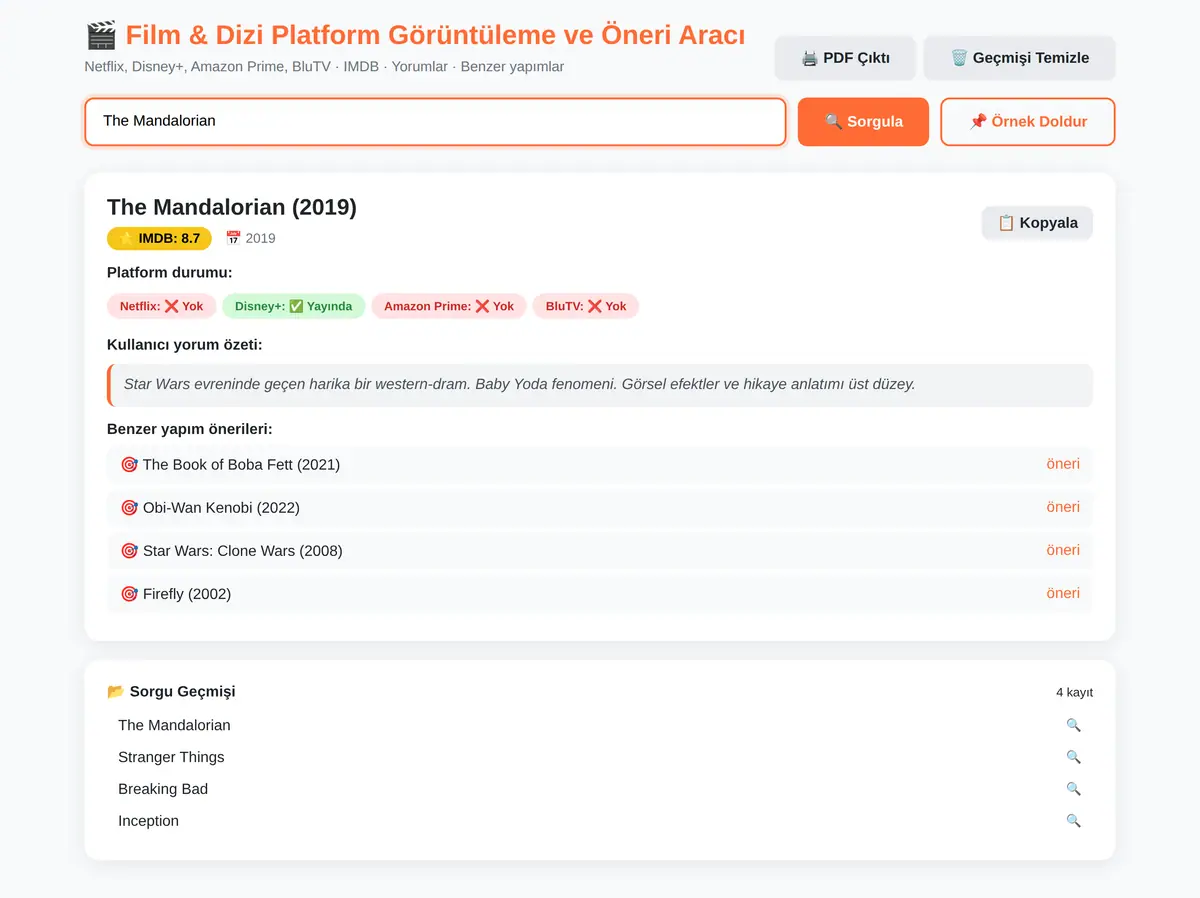Image resolution: width=1200 pixels, height=898 pixels.
Task: Re-run Breaking Bad query via magnifier icon
Action: 1073,789
